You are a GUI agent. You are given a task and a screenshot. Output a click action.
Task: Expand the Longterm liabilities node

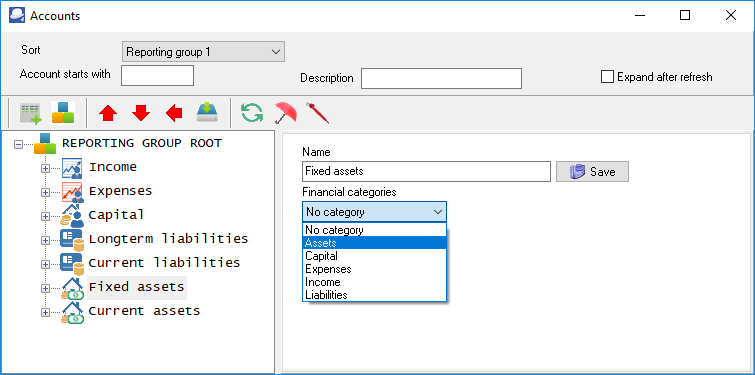coord(45,240)
